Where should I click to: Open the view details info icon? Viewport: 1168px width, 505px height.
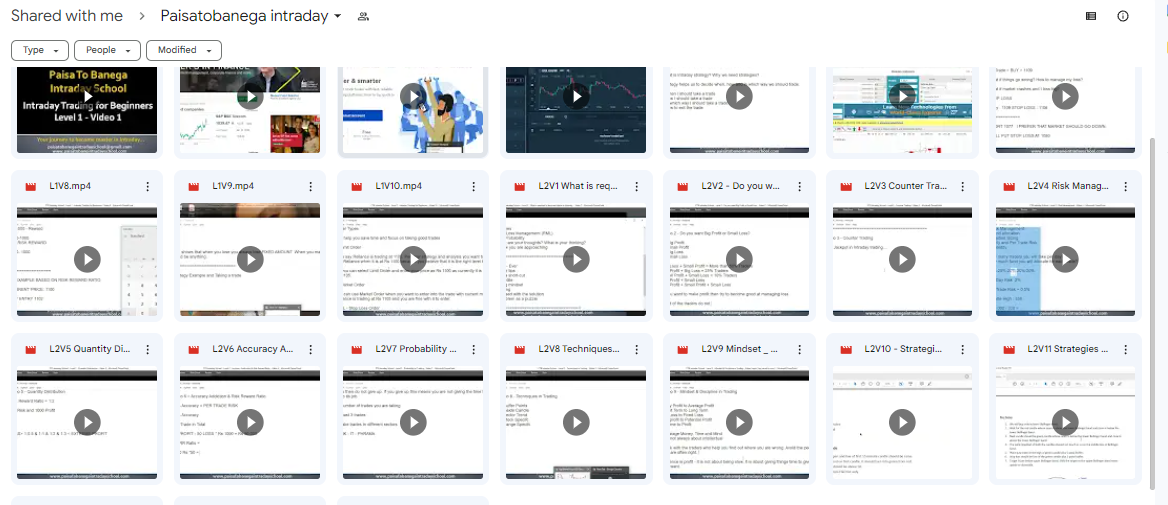coord(1123,17)
